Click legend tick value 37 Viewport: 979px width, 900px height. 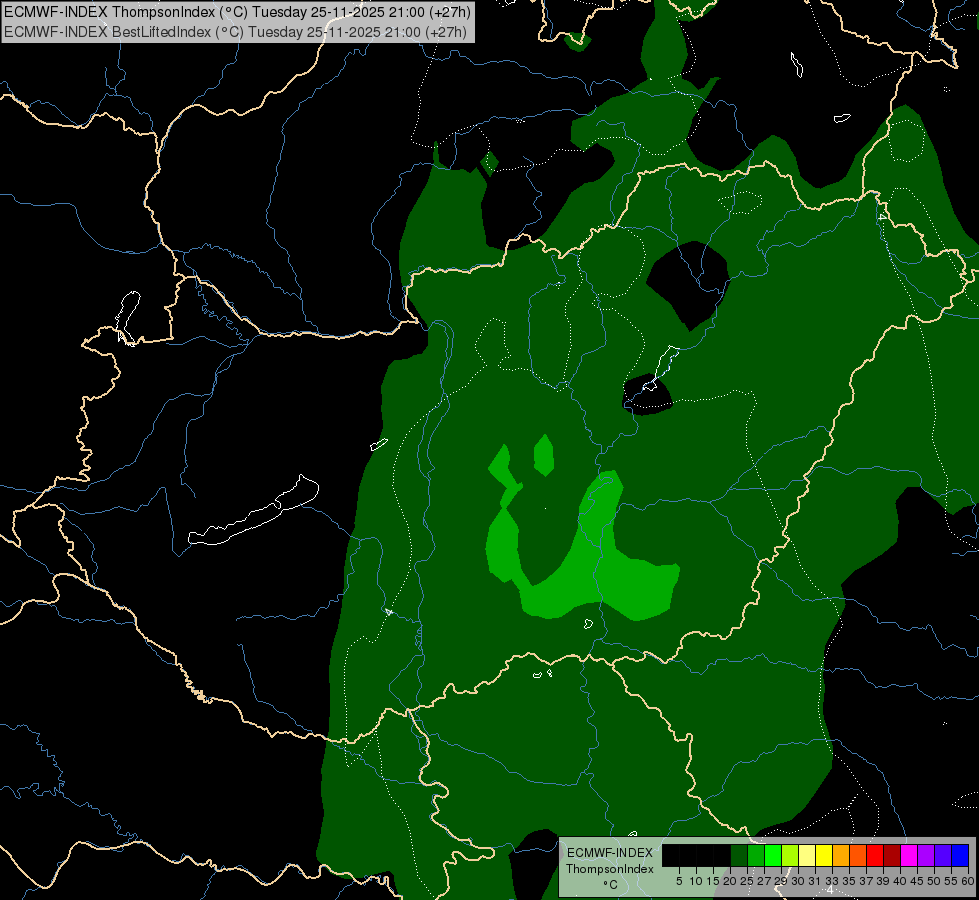point(866,881)
